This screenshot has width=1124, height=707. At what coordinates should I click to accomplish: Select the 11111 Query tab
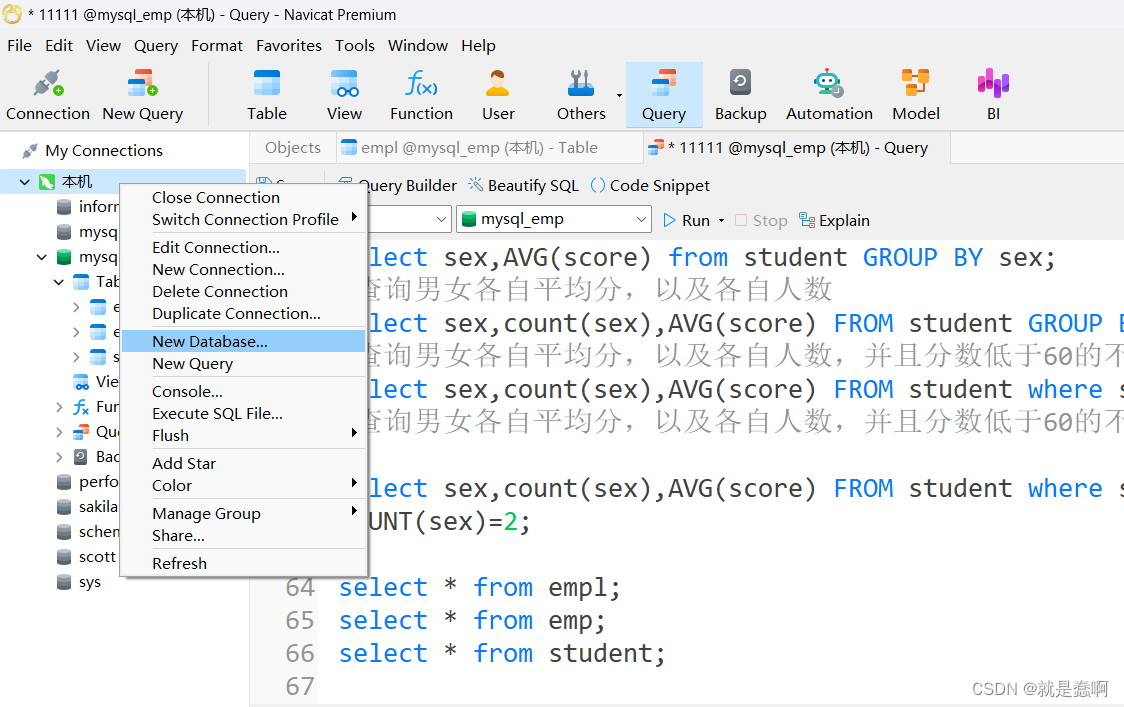[796, 148]
